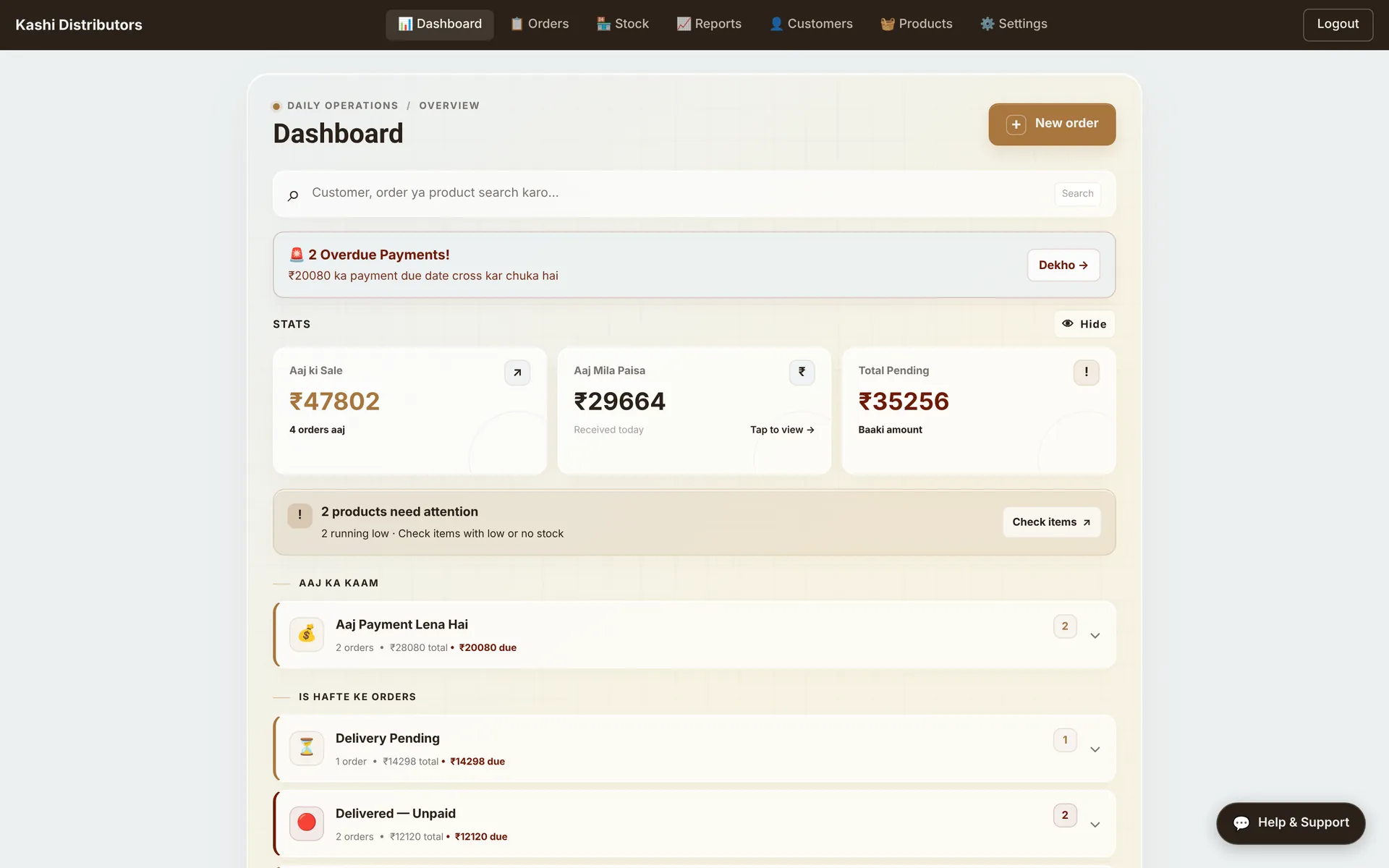The width and height of the screenshot is (1389, 868).
Task: Click the count badge 1 on Delivery Pending
Action: coord(1065,740)
